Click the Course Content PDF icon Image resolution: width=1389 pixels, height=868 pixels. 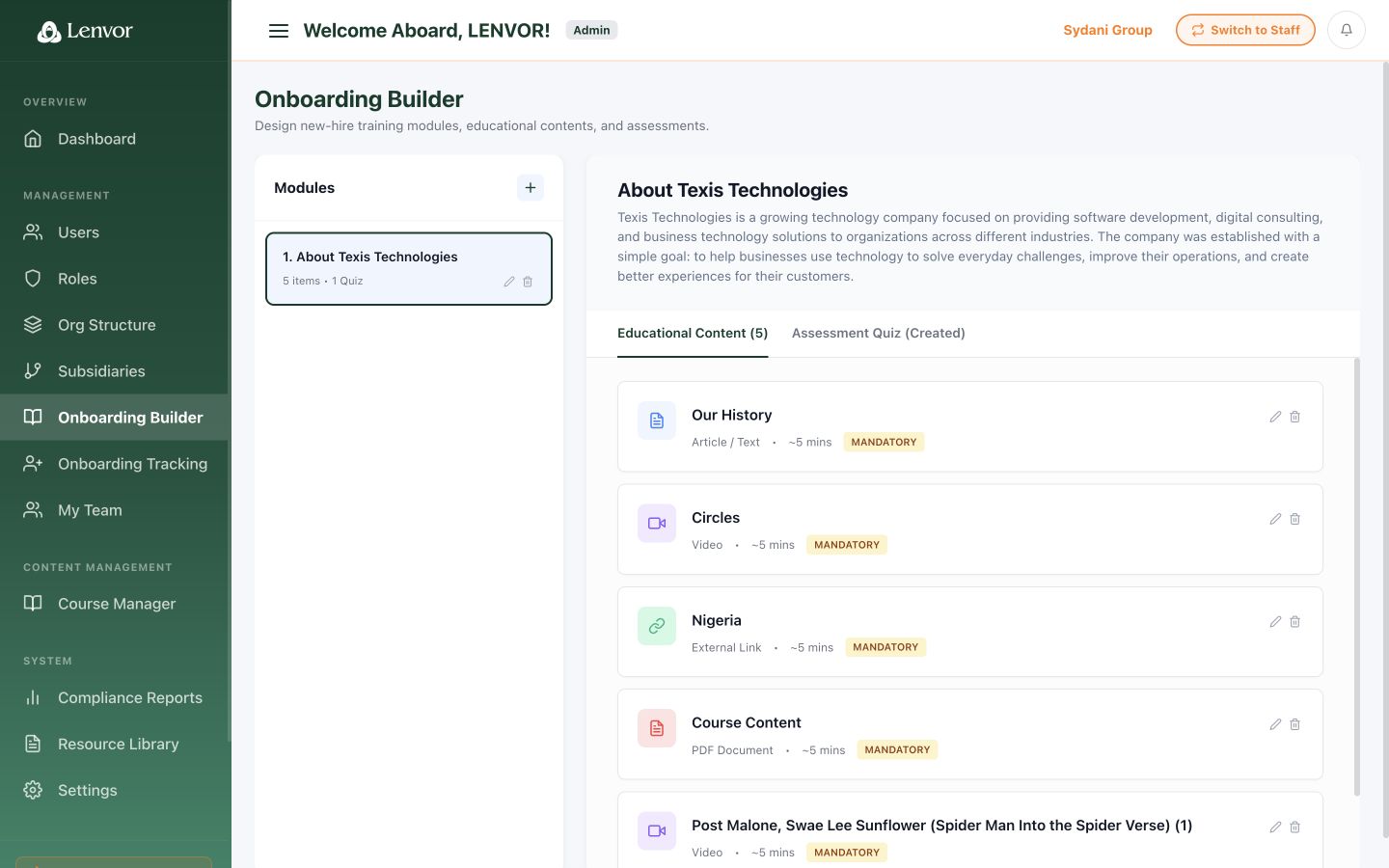[657, 728]
